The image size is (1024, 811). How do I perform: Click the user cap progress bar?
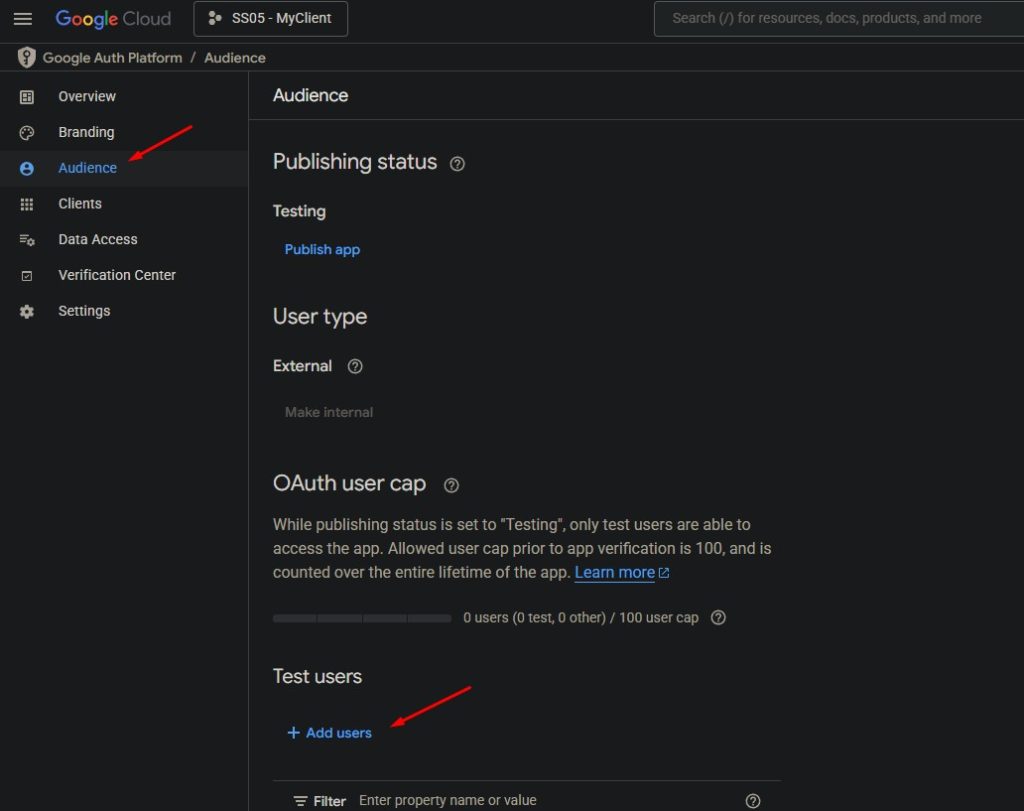pos(362,618)
